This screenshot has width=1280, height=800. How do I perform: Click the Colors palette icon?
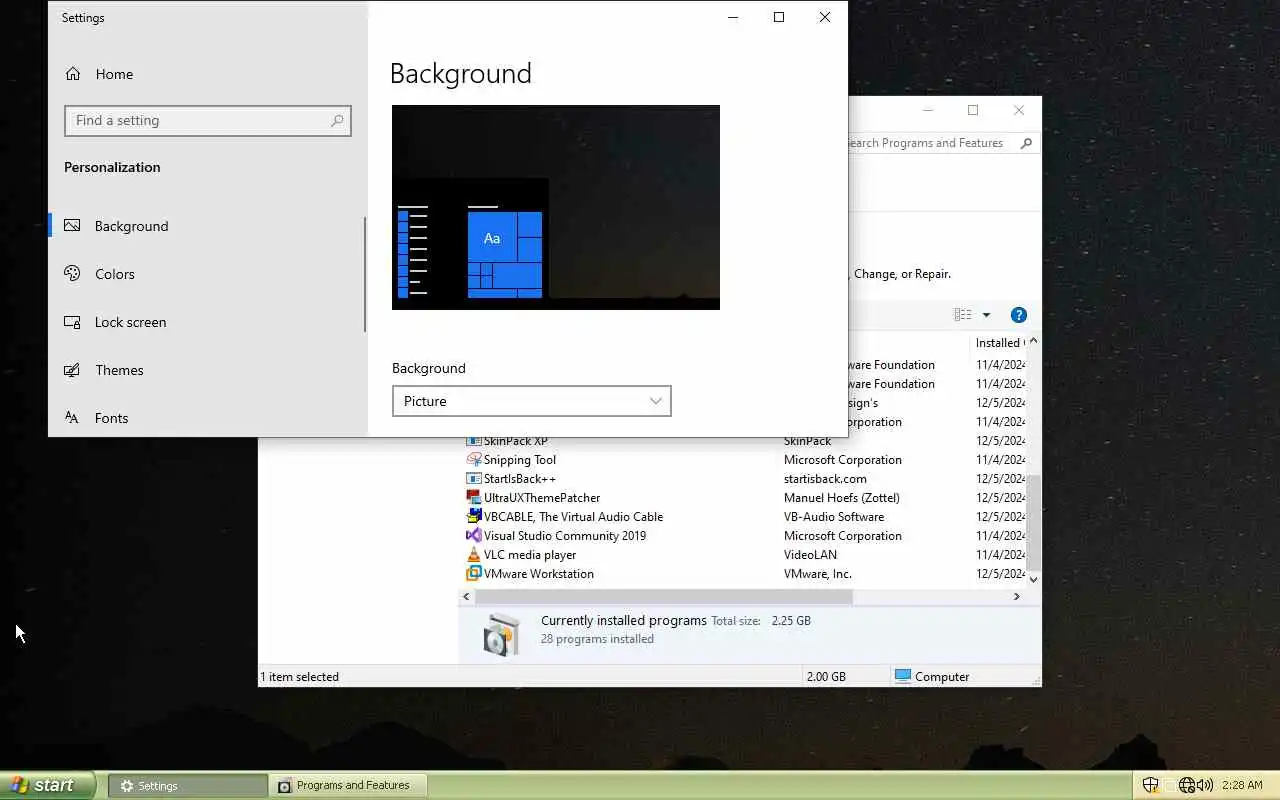pos(72,273)
